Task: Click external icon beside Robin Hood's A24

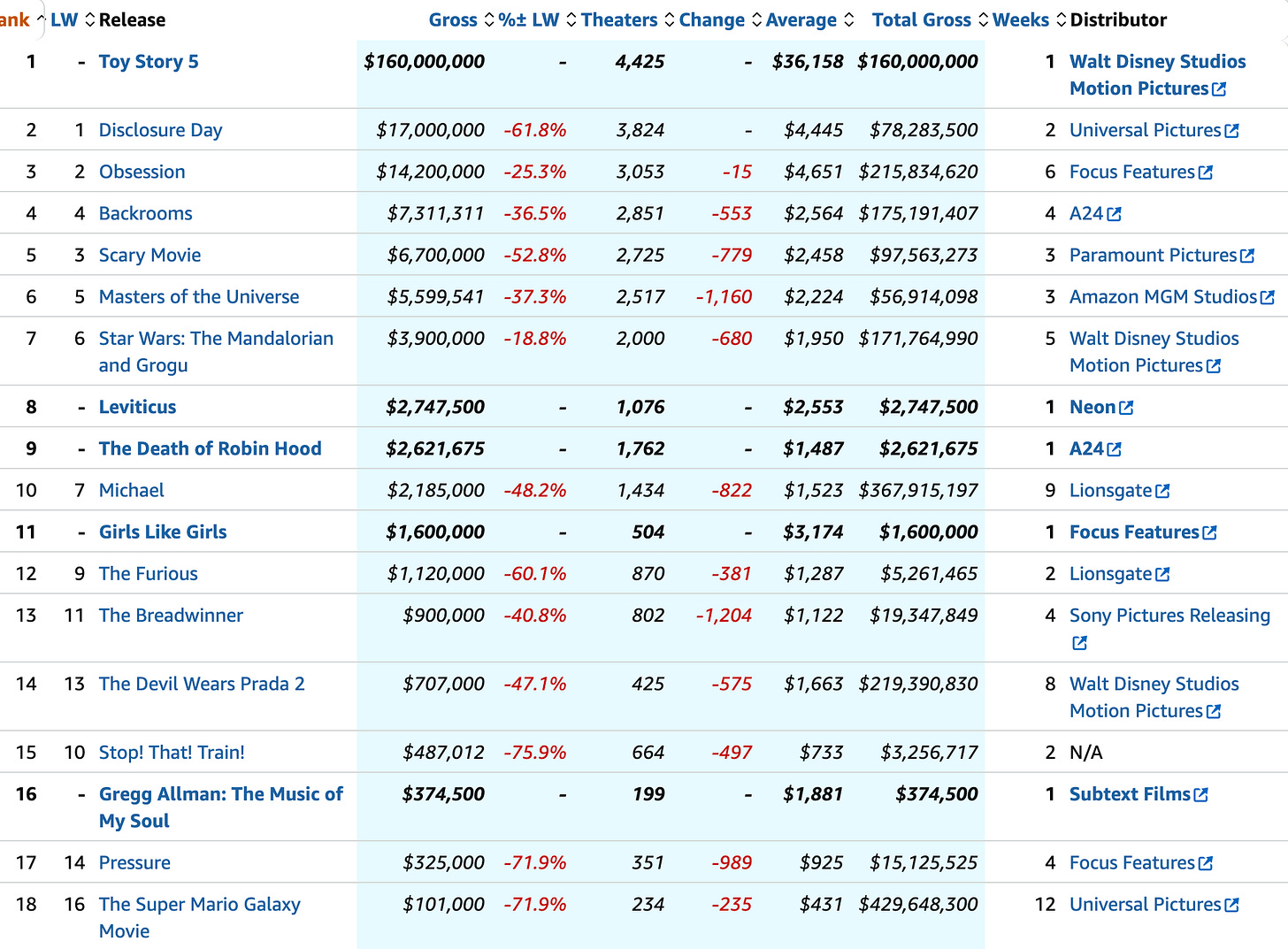Action: (1114, 449)
